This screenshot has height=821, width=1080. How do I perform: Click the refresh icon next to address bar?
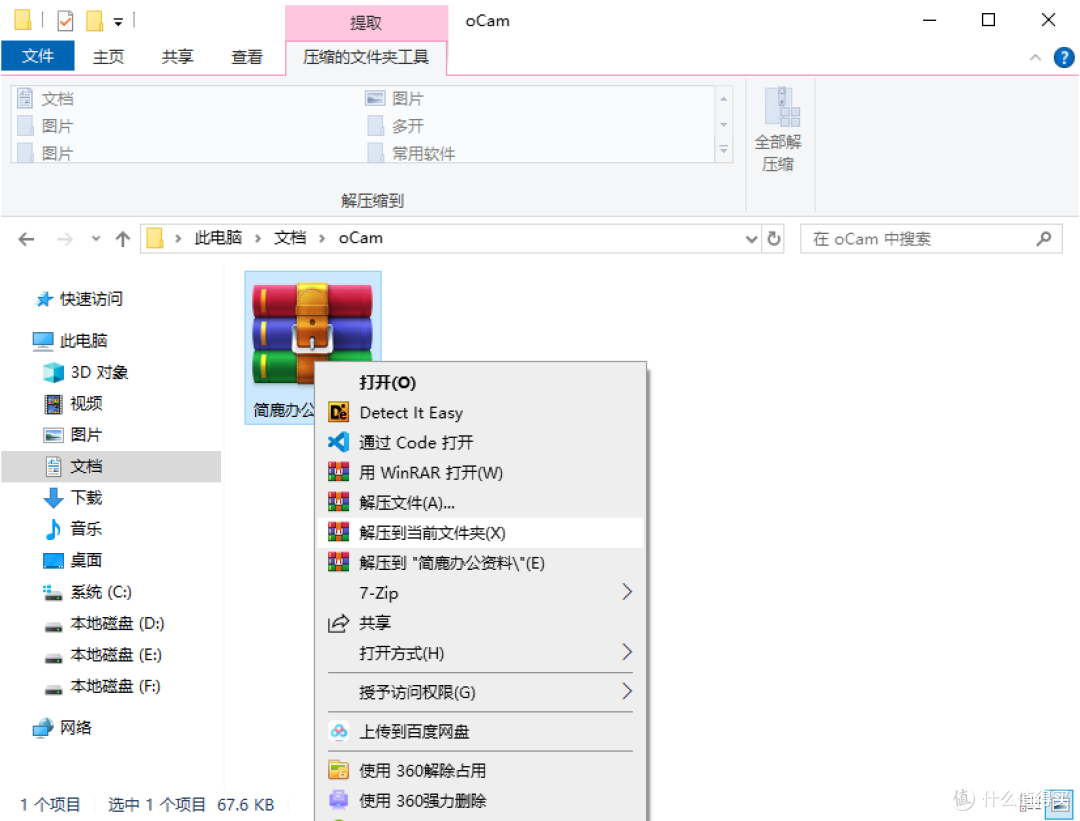(x=774, y=238)
